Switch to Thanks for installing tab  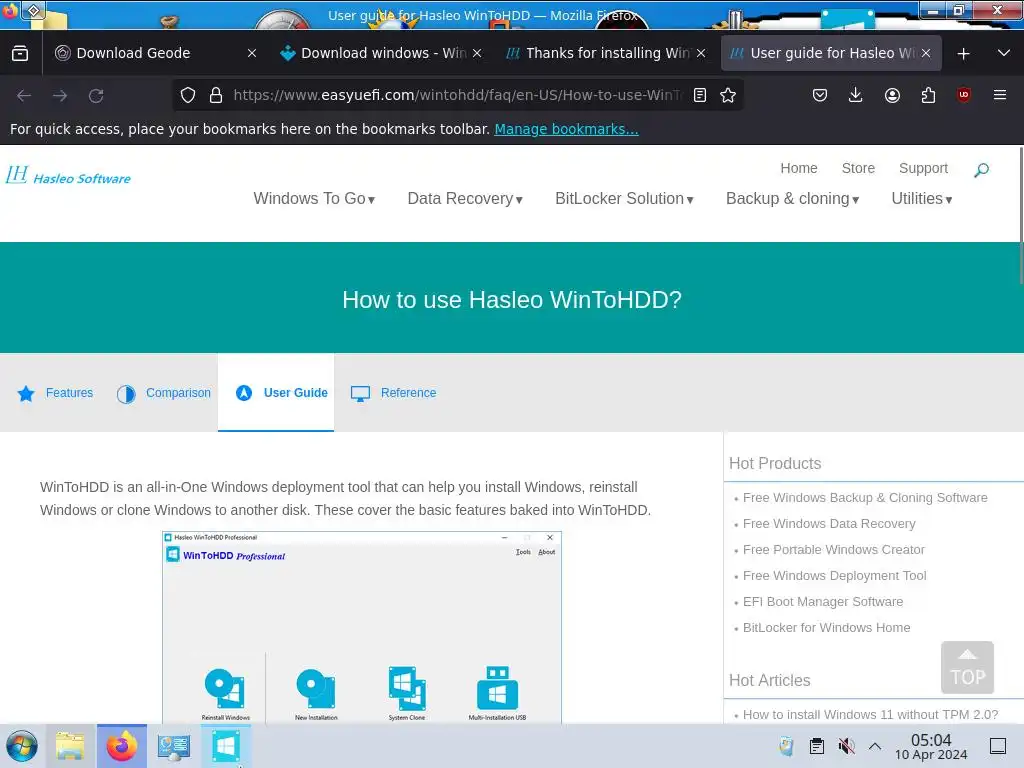tap(607, 54)
